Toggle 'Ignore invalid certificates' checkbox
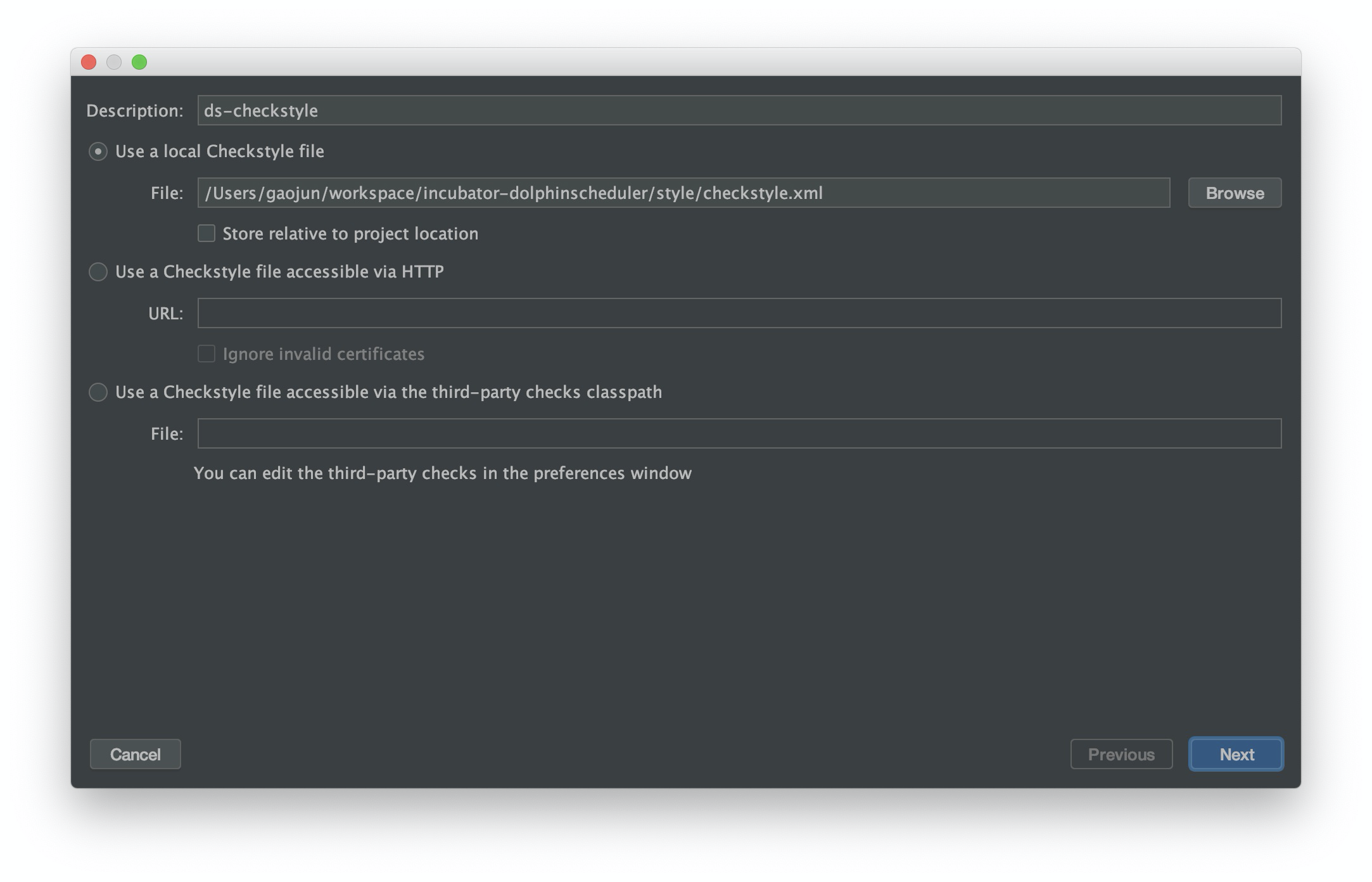1372x882 pixels. (206, 354)
